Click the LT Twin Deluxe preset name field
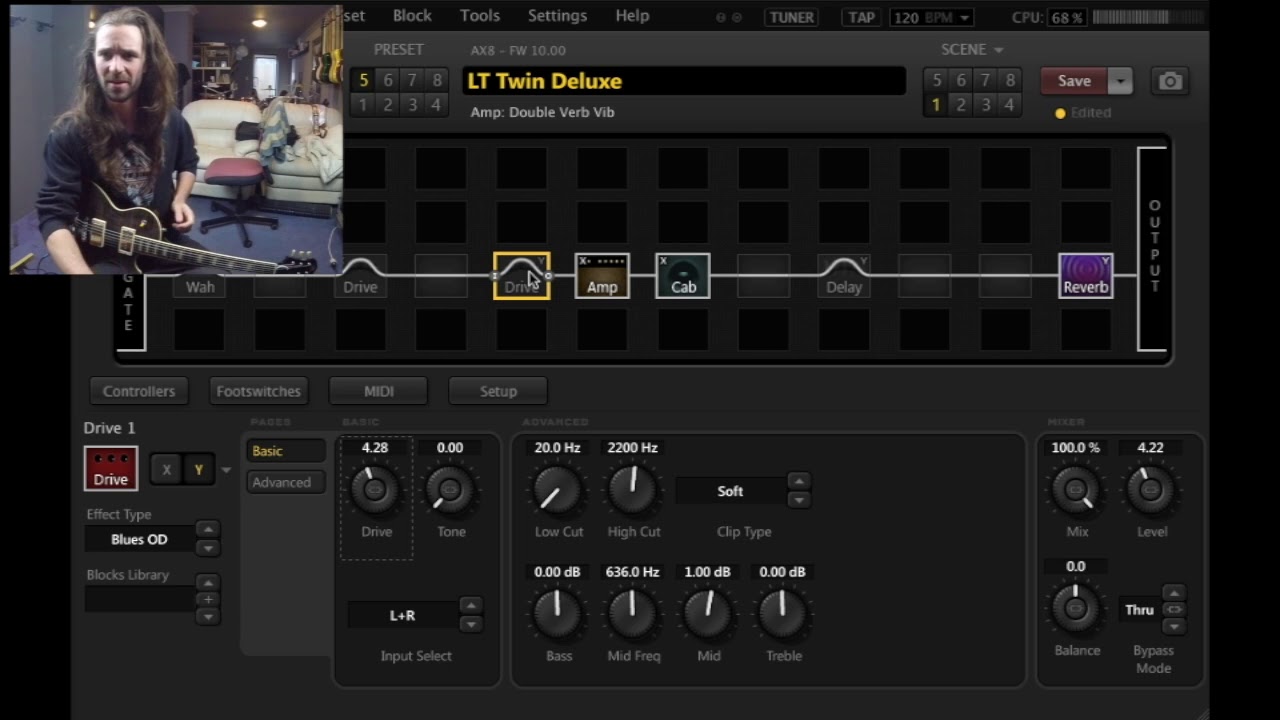This screenshot has height=720, width=1280. click(x=684, y=81)
